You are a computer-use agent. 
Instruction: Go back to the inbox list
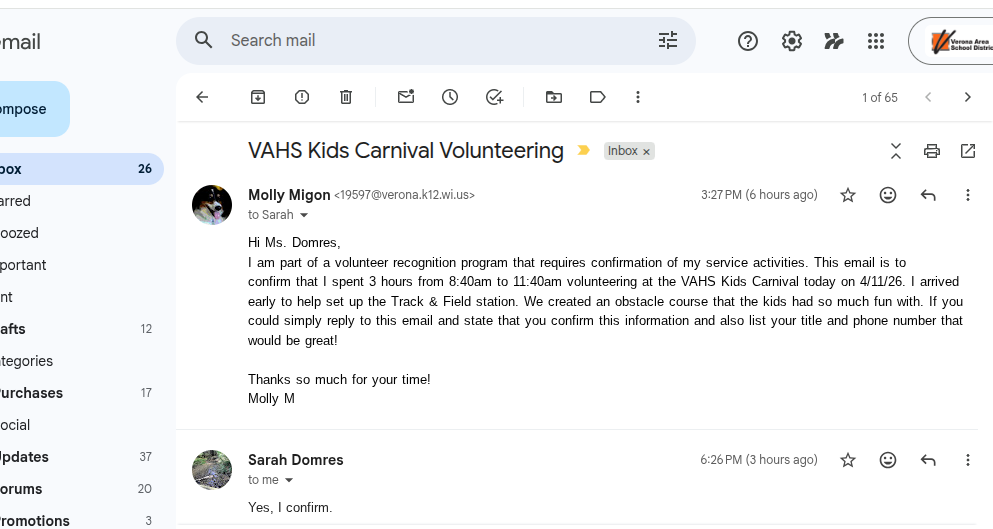tap(202, 97)
